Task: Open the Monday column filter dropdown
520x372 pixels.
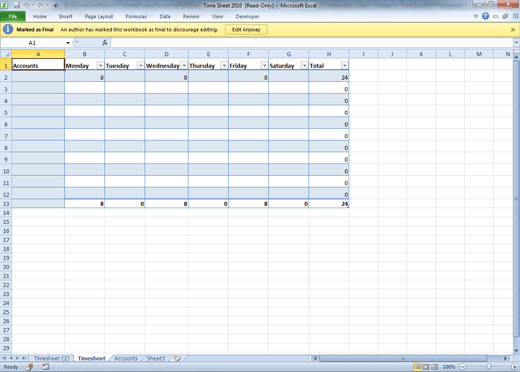Action: (x=100, y=65)
